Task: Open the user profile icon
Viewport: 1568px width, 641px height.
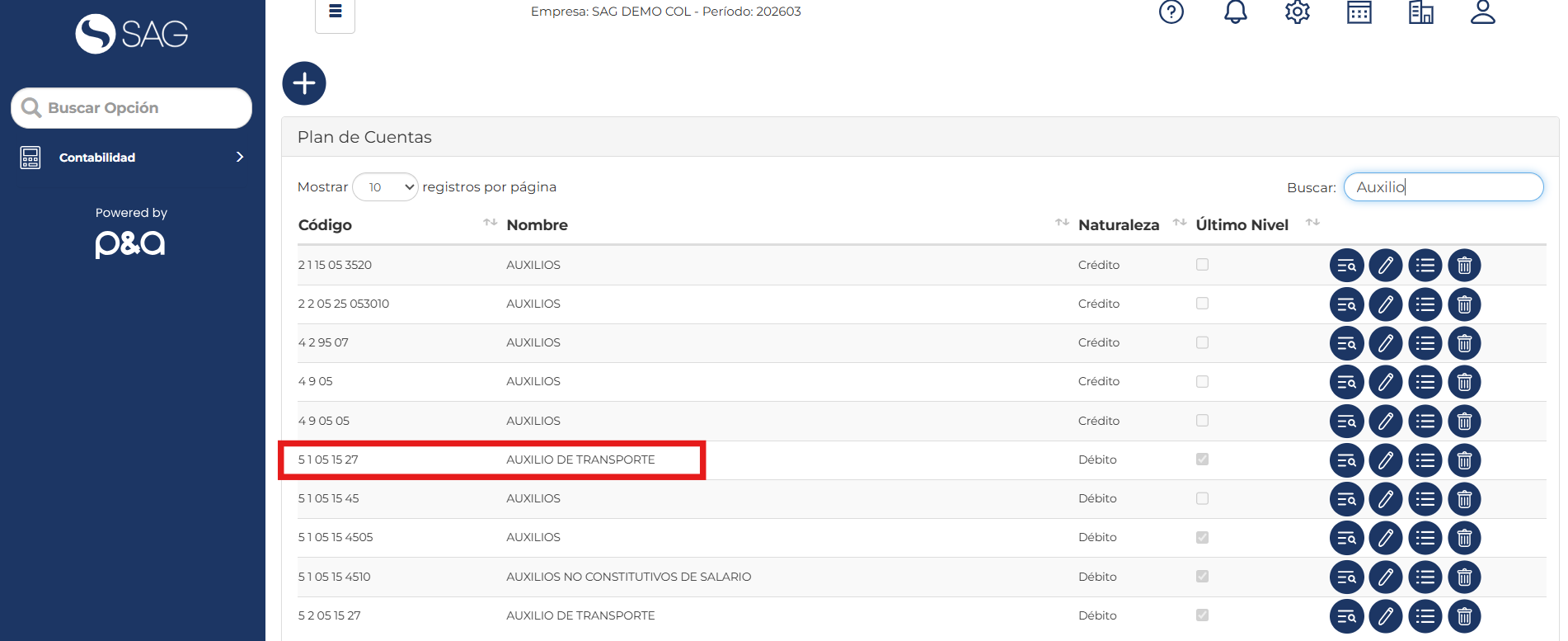Action: (1482, 12)
